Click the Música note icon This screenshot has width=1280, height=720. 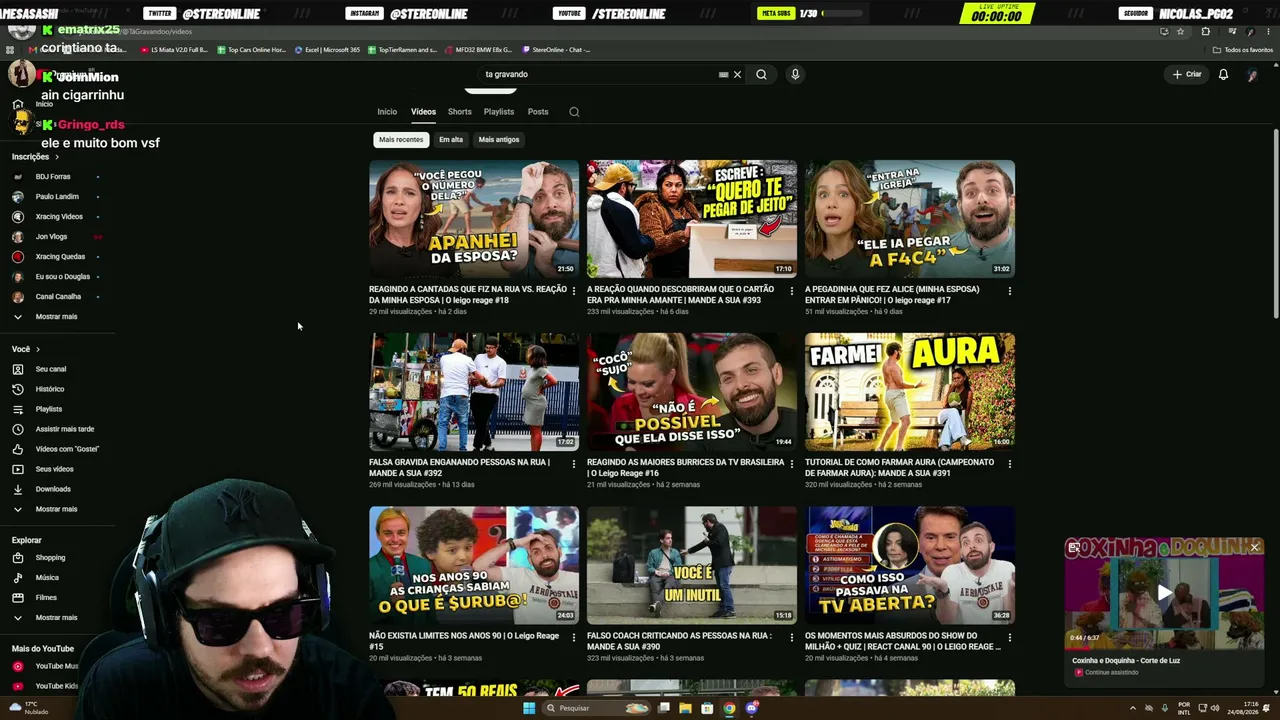pyautogui.click(x=17, y=578)
